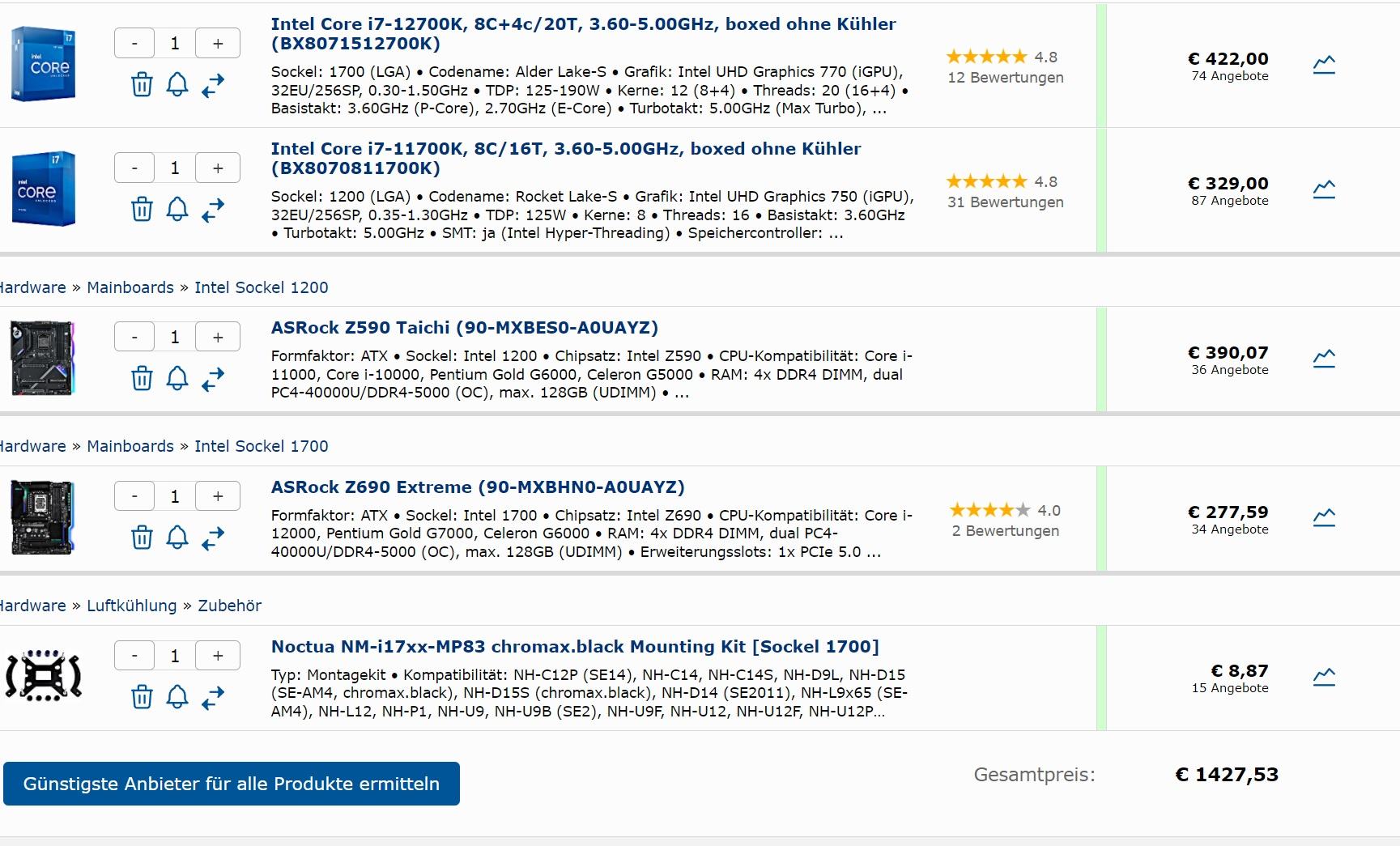
Task: Click minus button for Z590 Taichi
Action: pyautogui.click(x=134, y=337)
